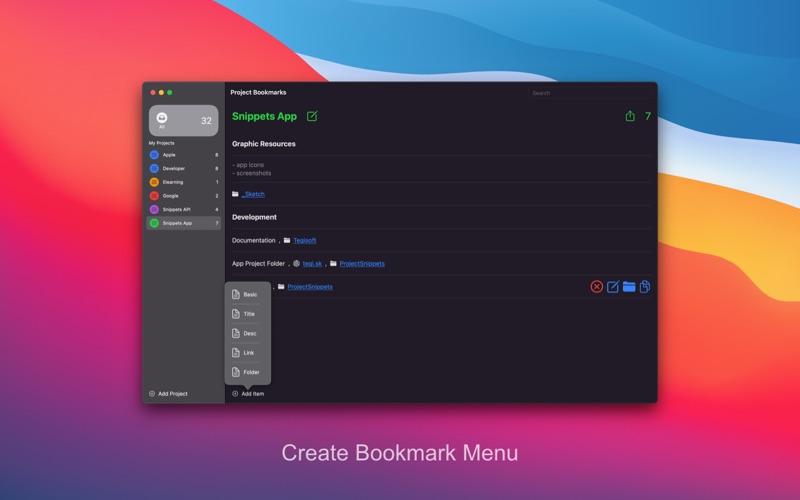Click the Development heading
Screen dimensions: 800x500
254,217
